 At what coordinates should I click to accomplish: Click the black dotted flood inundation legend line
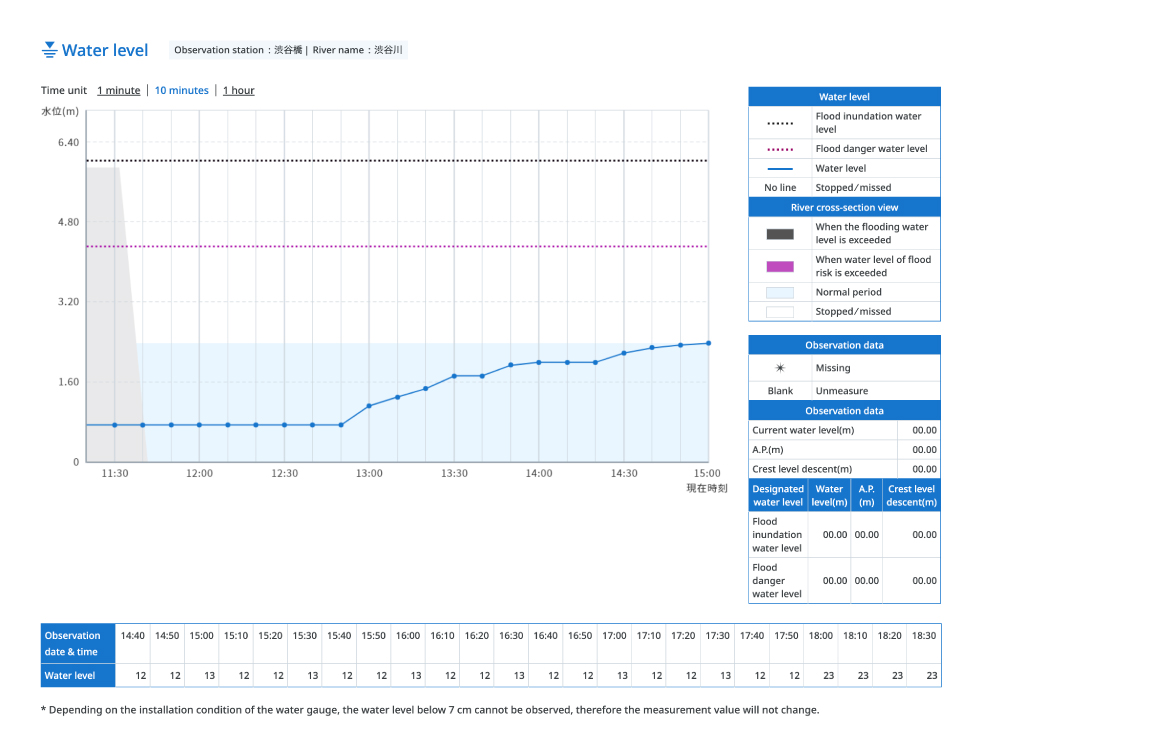[780, 123]
